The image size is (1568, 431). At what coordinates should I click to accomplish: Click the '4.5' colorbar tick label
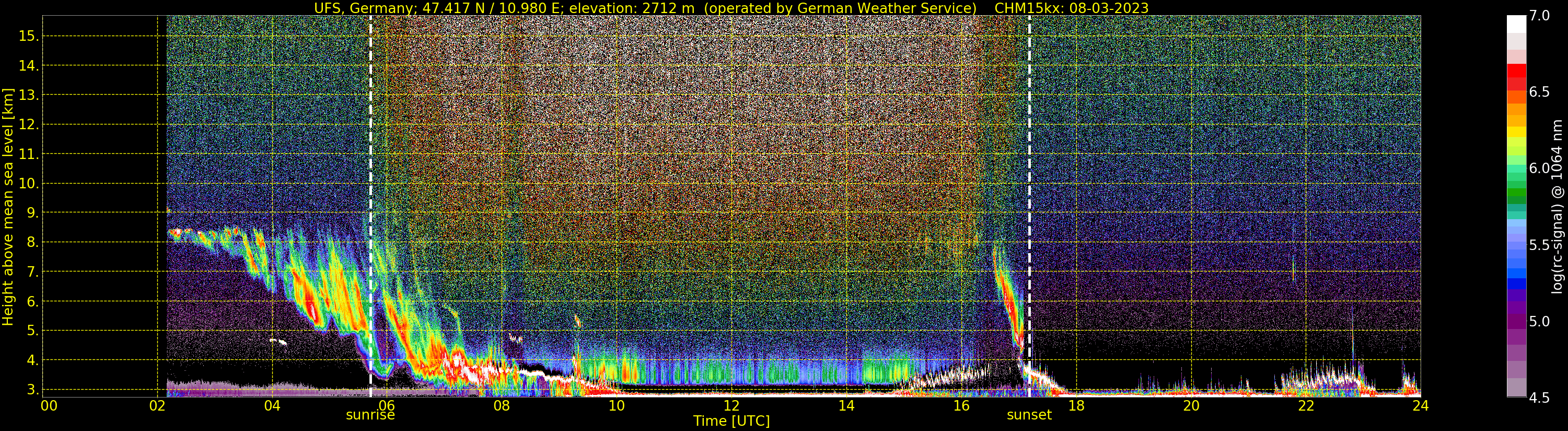[x=1539, y=398]
